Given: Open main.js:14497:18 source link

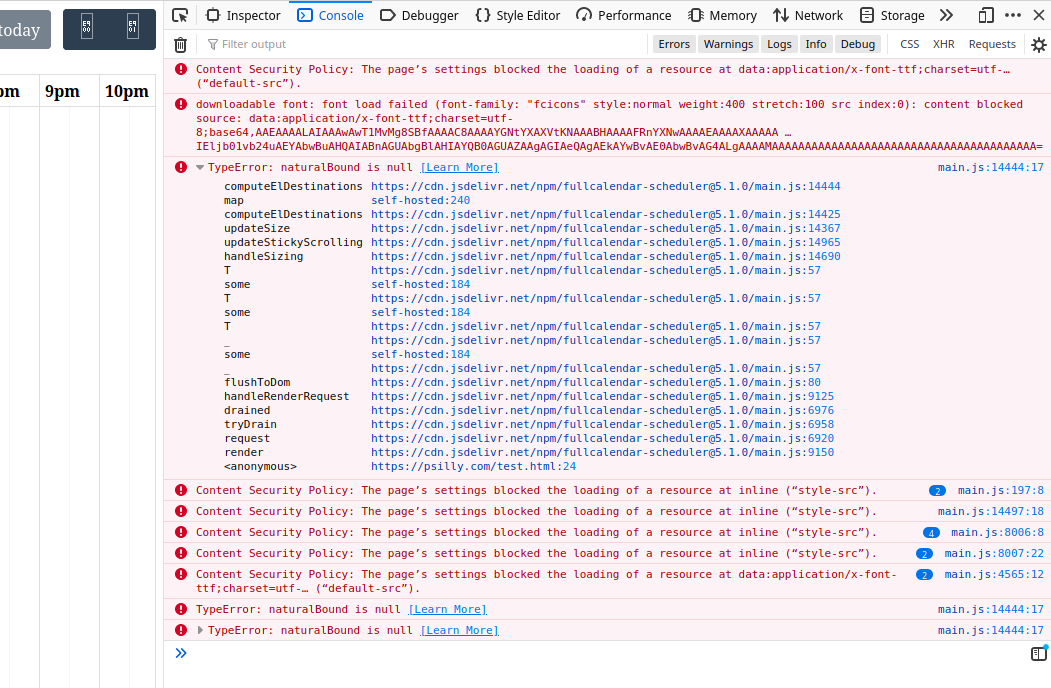Looking at the screenshot, I should click(991, 512).
